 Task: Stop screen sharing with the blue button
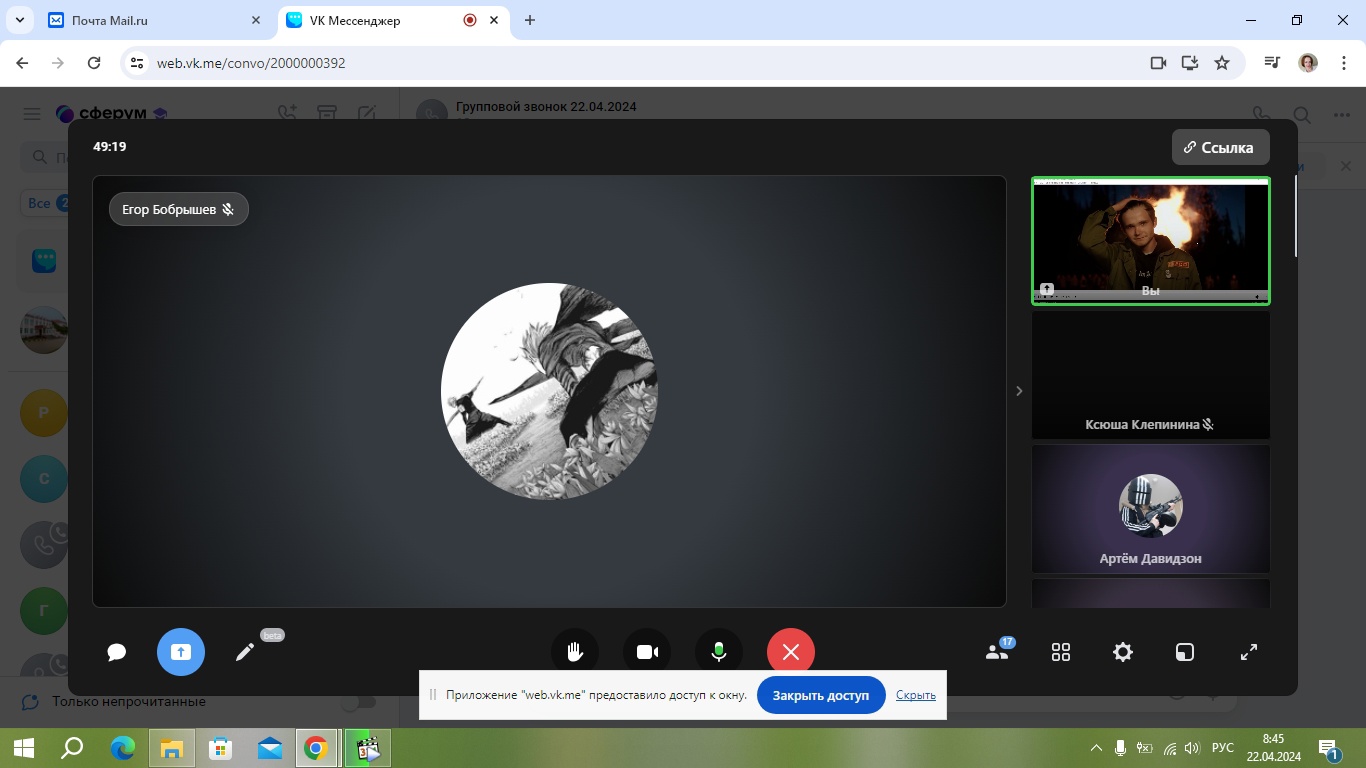pyautogui.click(x=181, y=652)
